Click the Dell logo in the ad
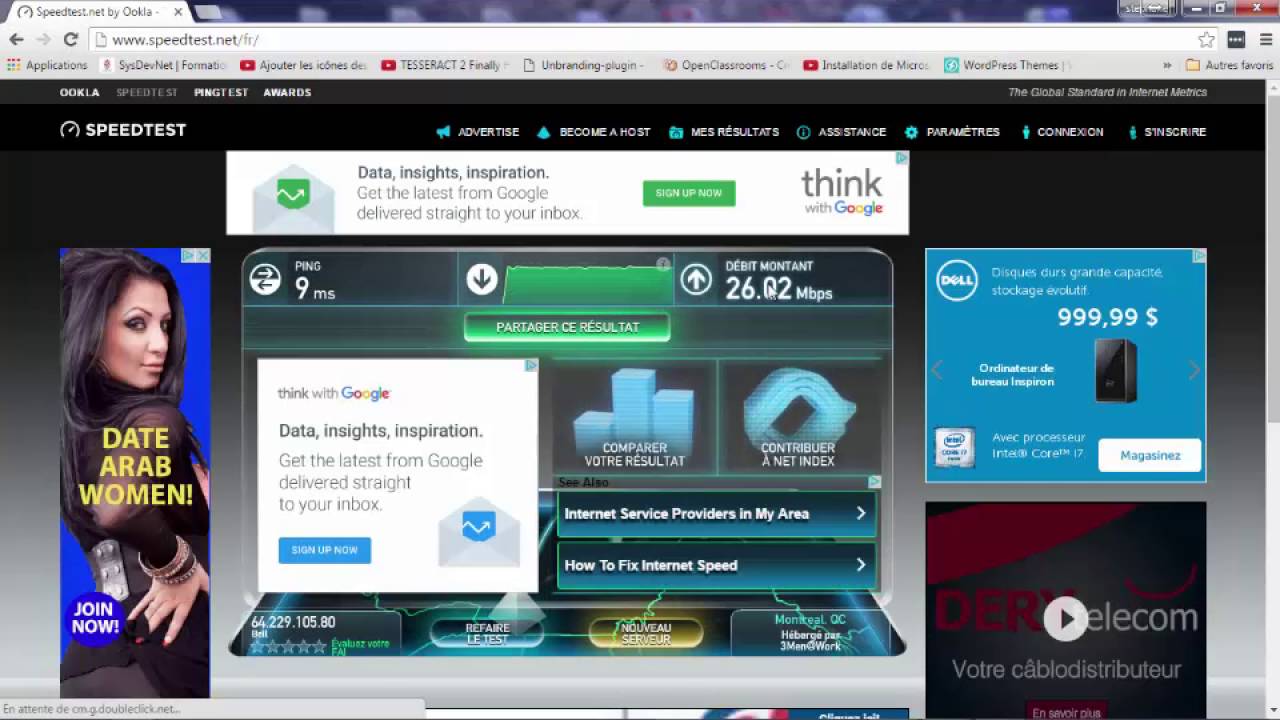The height and width of the screenshot is (720, 1280). [957, 281]
